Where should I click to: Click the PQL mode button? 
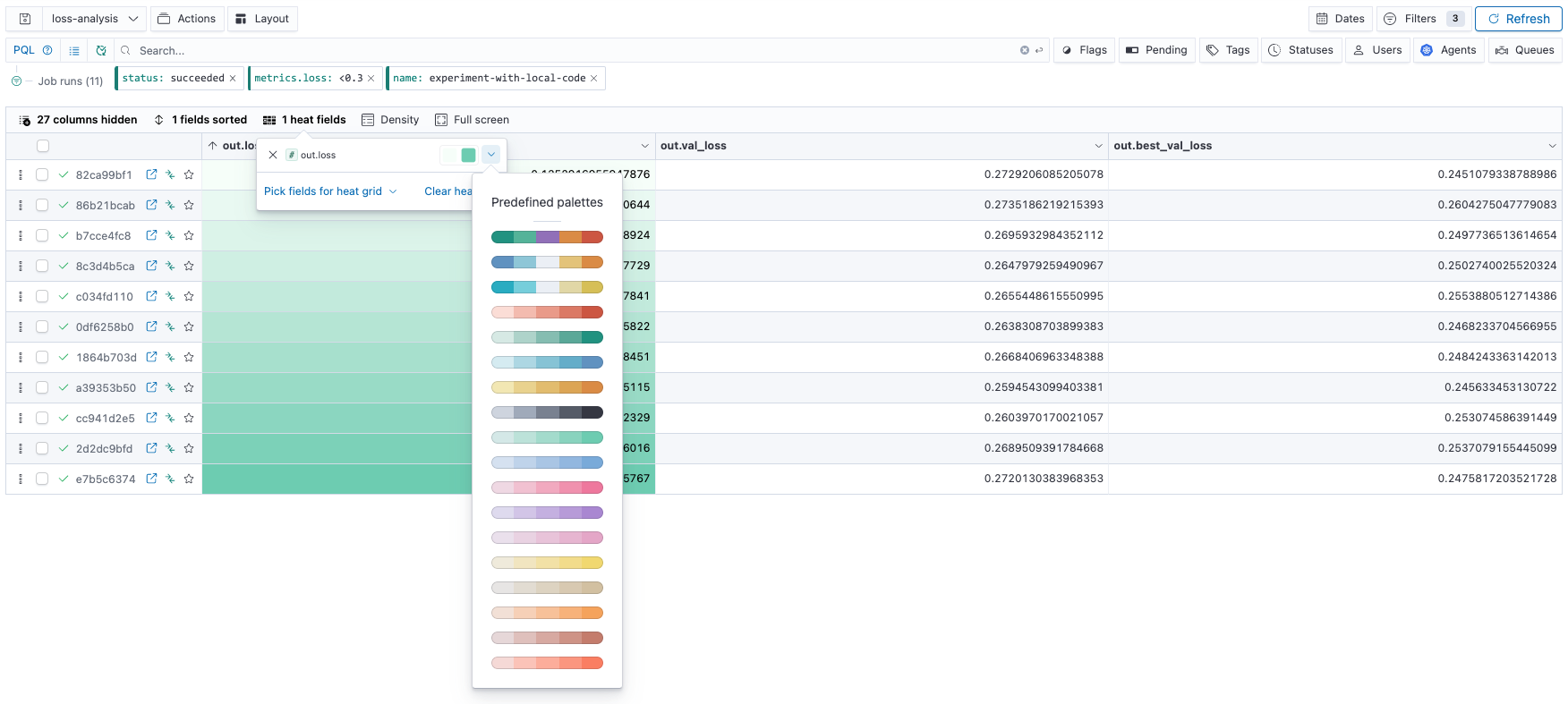pyautogui.click(x=24, y=50)
